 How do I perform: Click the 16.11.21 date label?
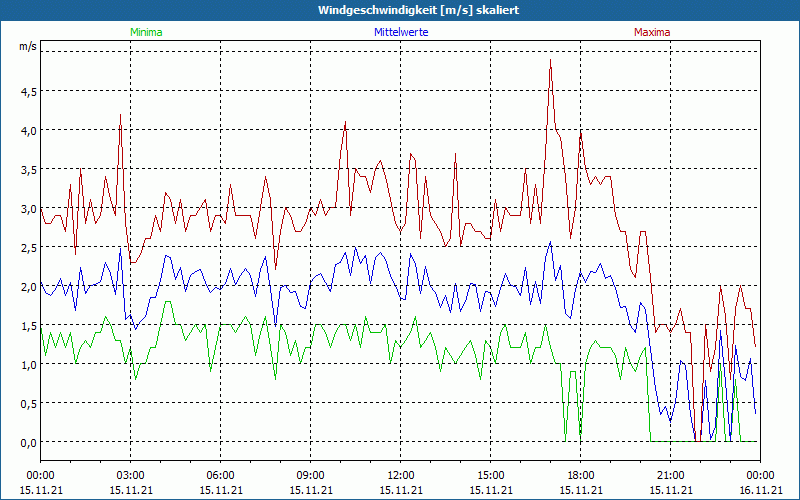760,490
